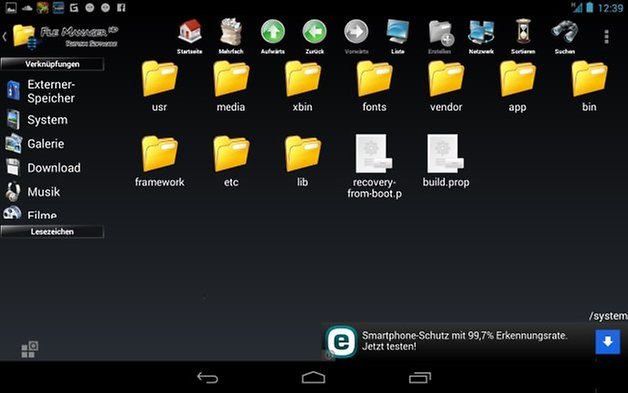Open the etc folder
The image size is (628, 393).
[231, 161]
